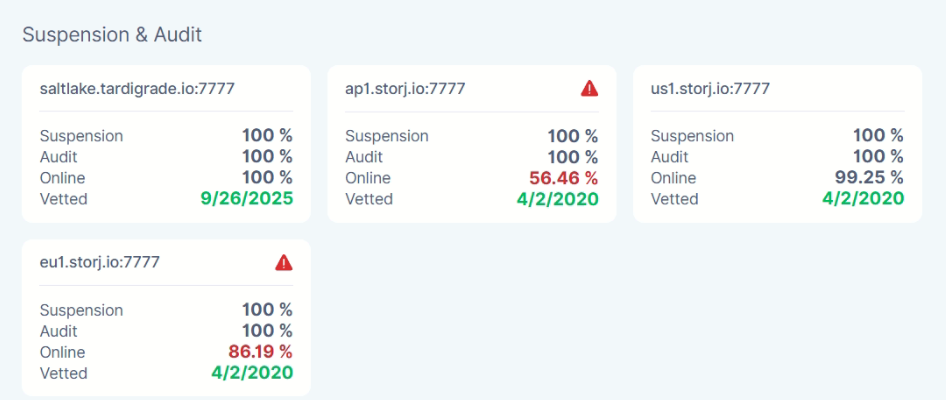Select ap1.storj.io:7777 satellite title
946x400 pixels.
pyautogui.click(x=405, y=89)
